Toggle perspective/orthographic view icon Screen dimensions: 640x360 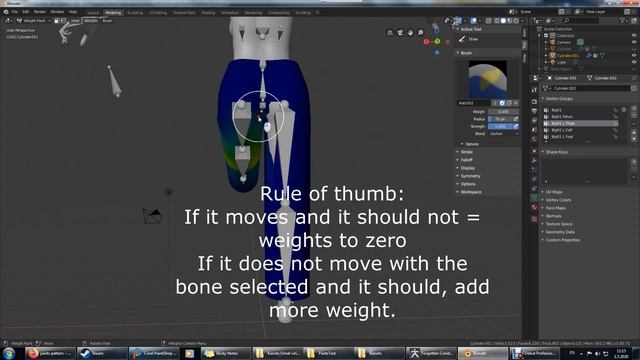390,33
